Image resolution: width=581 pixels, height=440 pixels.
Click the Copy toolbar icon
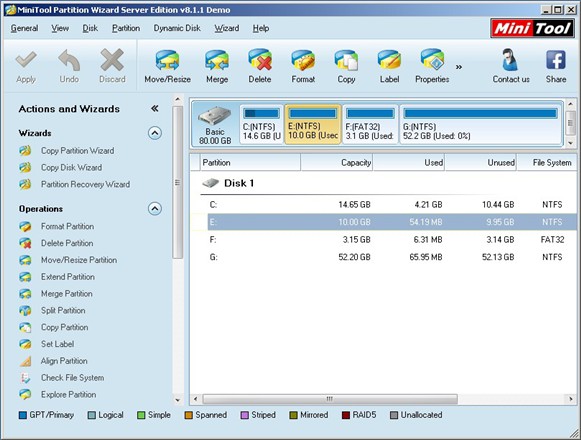(346, 60)
